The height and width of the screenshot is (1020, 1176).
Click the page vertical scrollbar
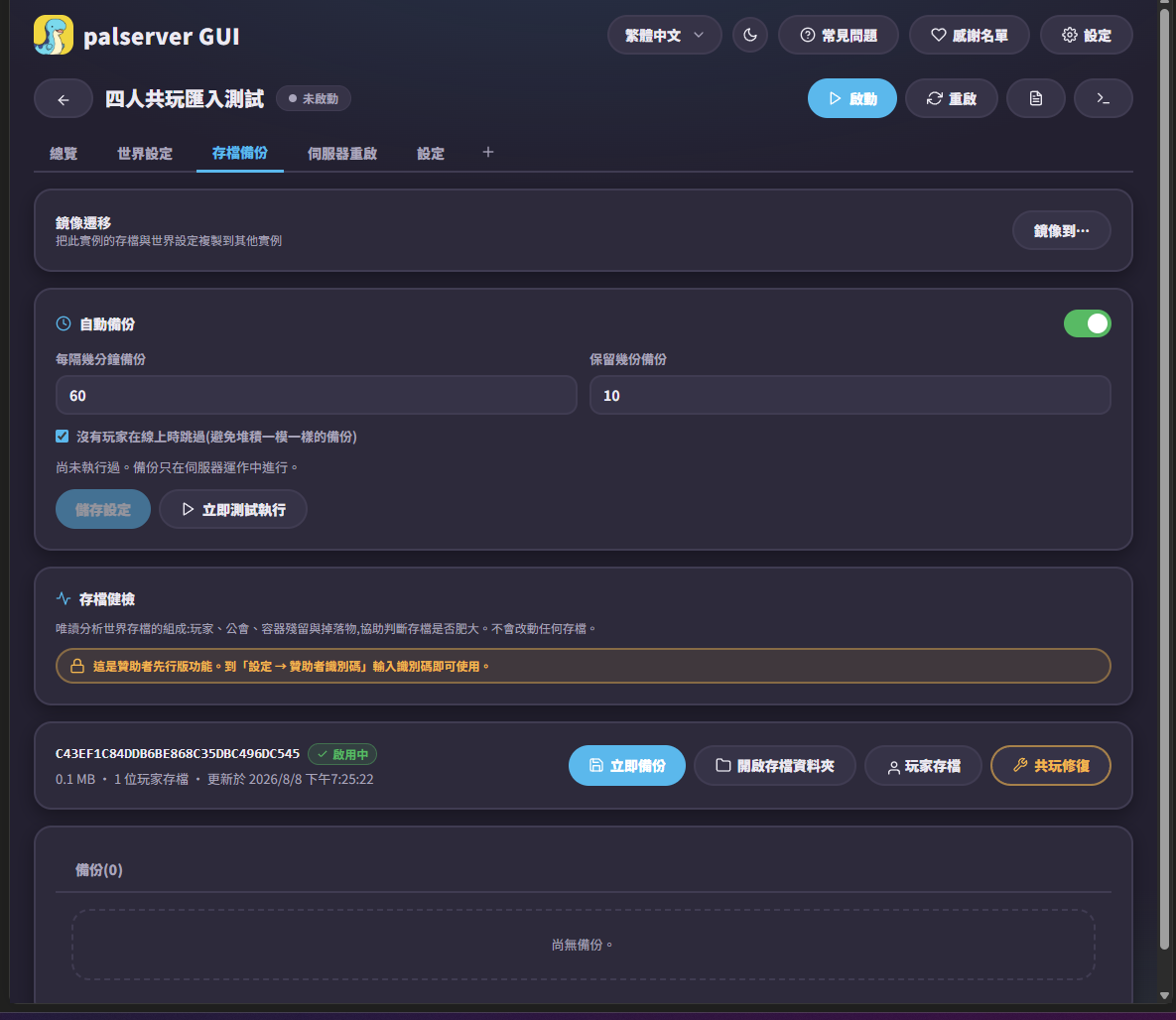pyautogui.click(x=1164, y=480)
